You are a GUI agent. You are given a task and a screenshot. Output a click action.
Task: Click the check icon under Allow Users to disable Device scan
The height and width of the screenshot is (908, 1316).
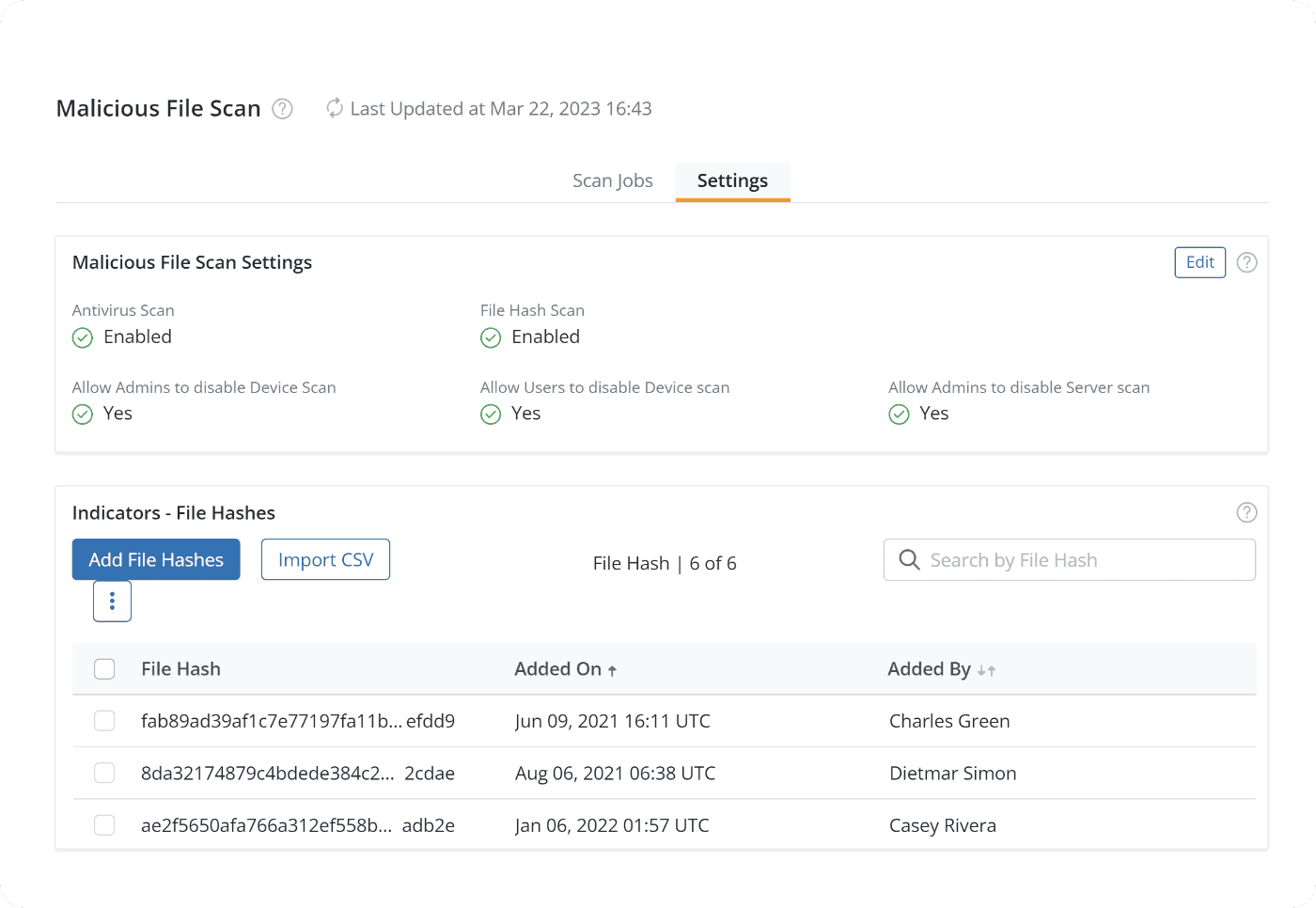tap(491, 414)
